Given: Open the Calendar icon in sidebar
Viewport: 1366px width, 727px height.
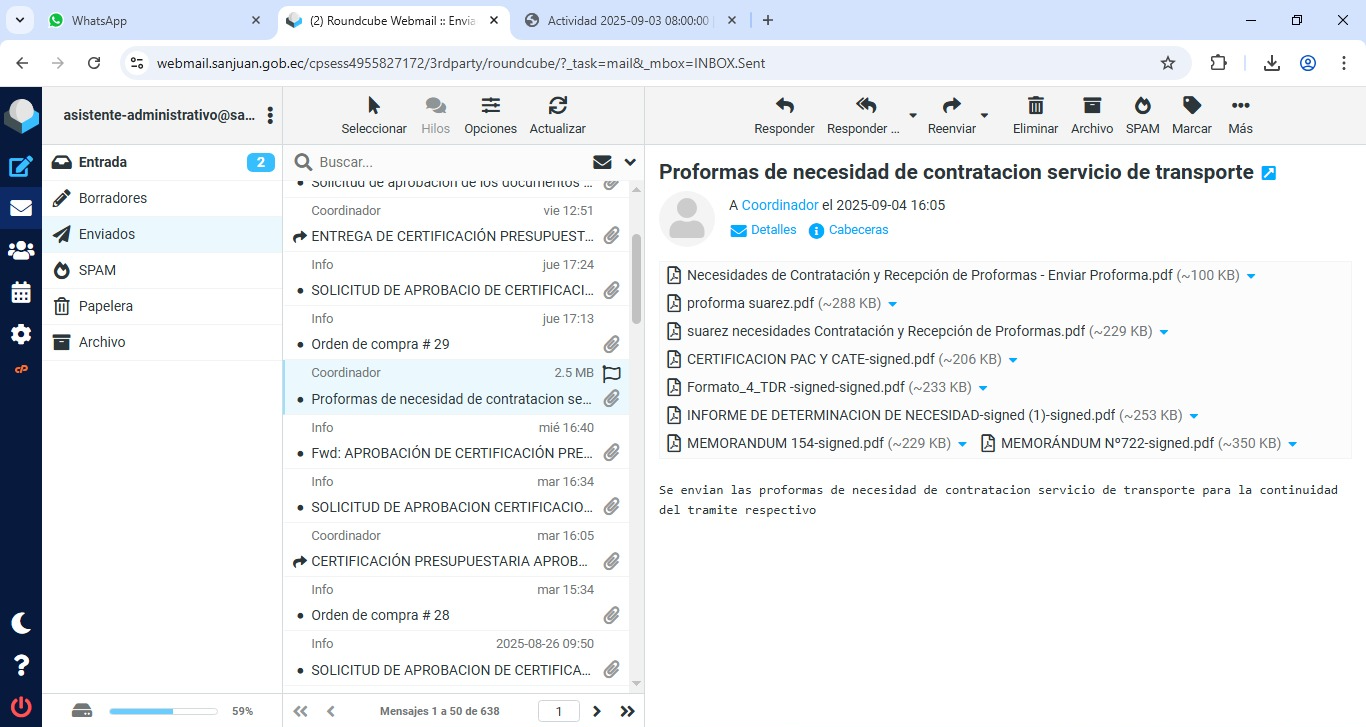Looking at the screenshot, I should click(x=21, y=292).
